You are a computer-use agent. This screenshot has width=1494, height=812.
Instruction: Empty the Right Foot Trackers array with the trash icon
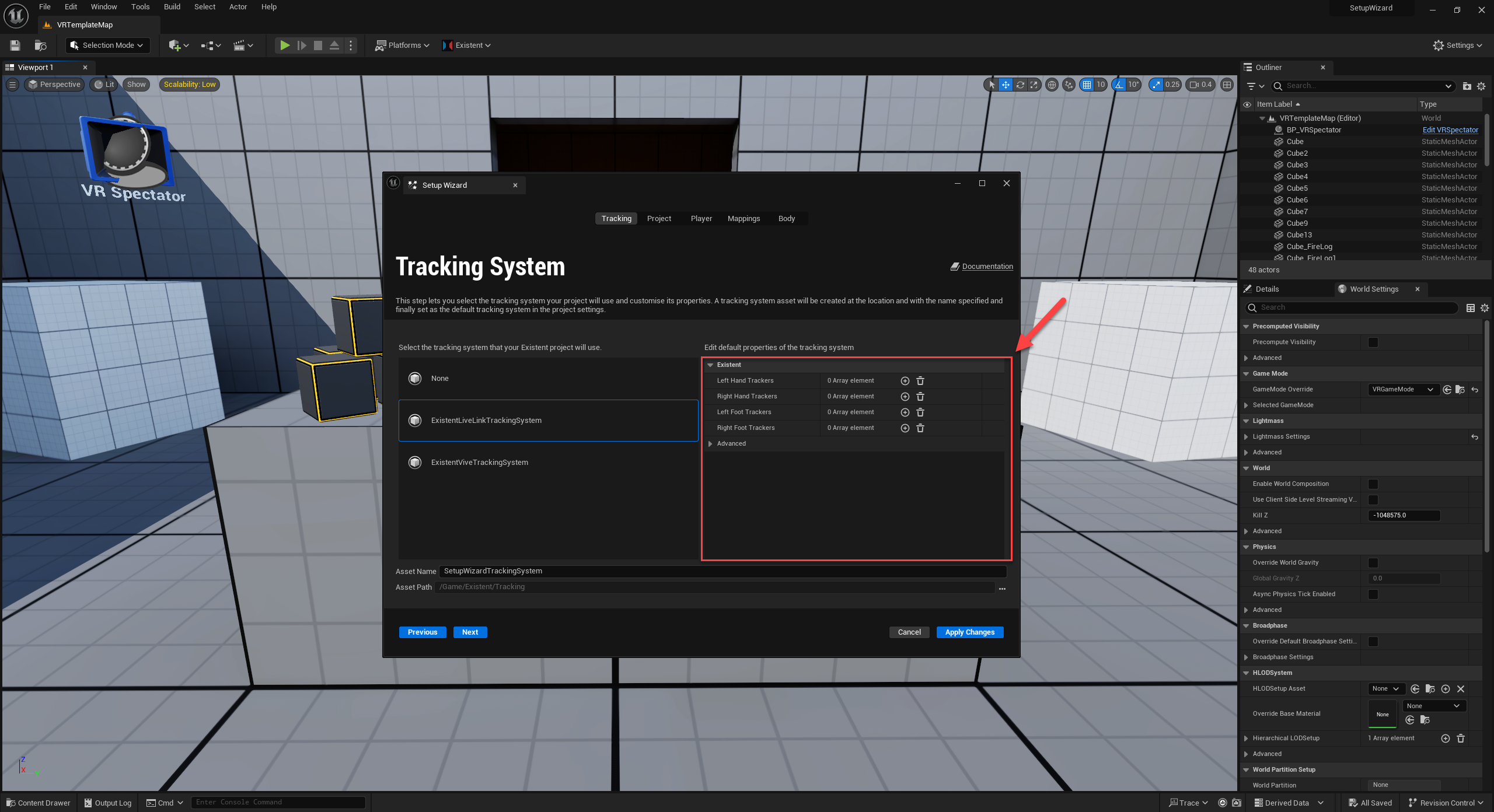pyautogui.click(x=920, y=428)
